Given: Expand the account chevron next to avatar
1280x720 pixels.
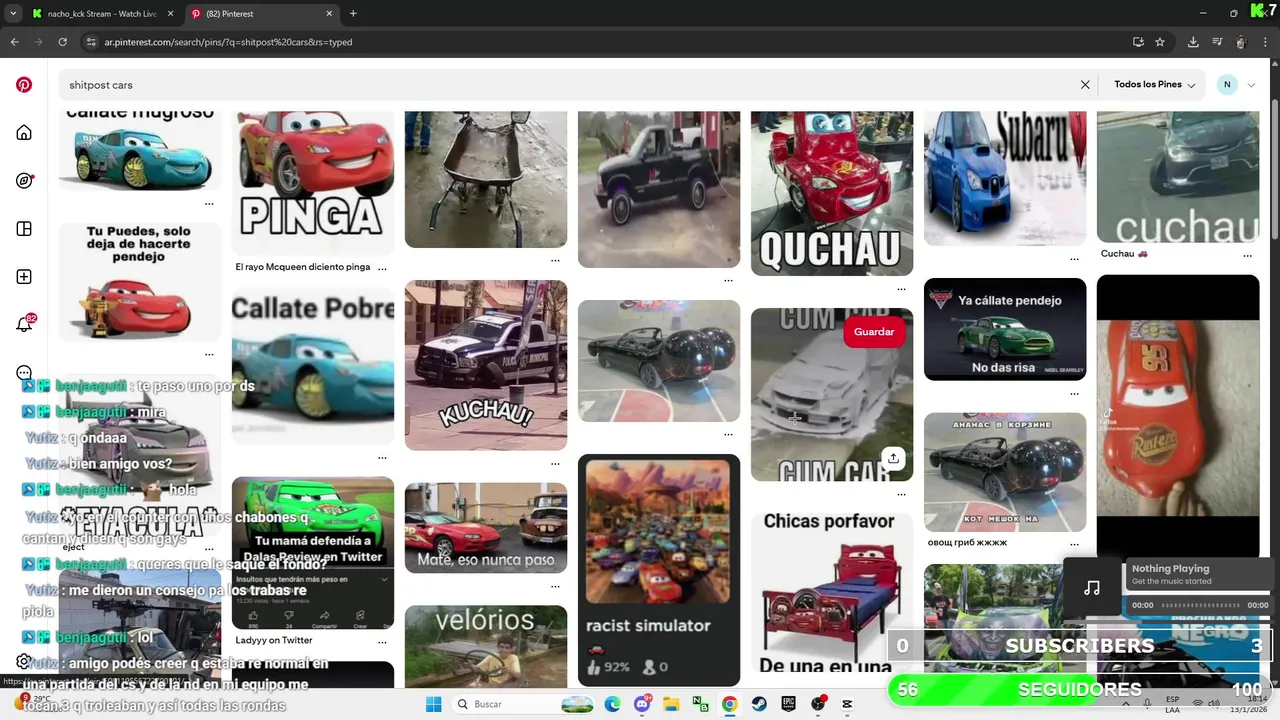Looking at the screenshot, I should pos(1251,85).
